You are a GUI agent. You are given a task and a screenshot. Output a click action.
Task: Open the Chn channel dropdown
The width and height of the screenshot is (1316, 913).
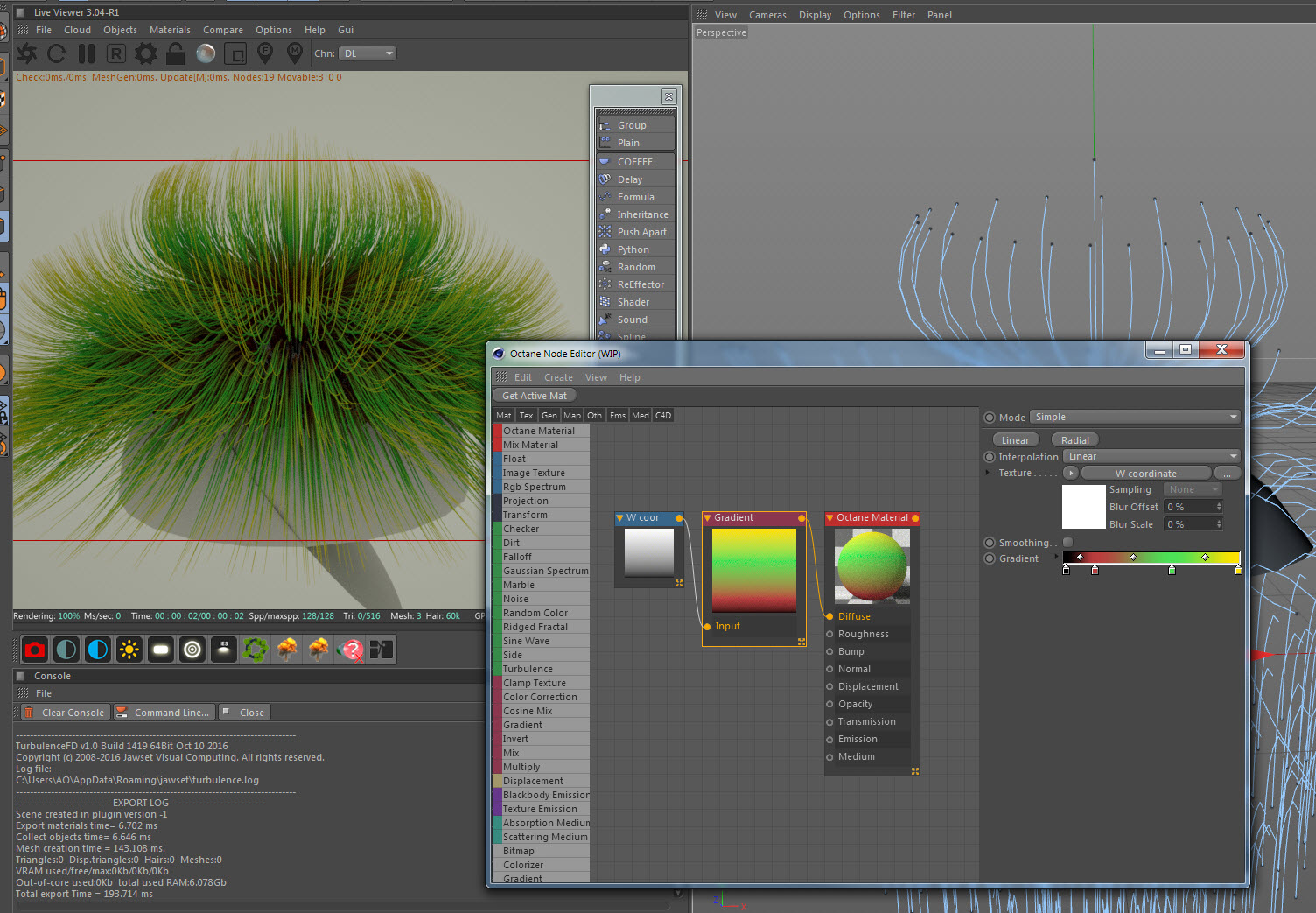pos(367,54)
